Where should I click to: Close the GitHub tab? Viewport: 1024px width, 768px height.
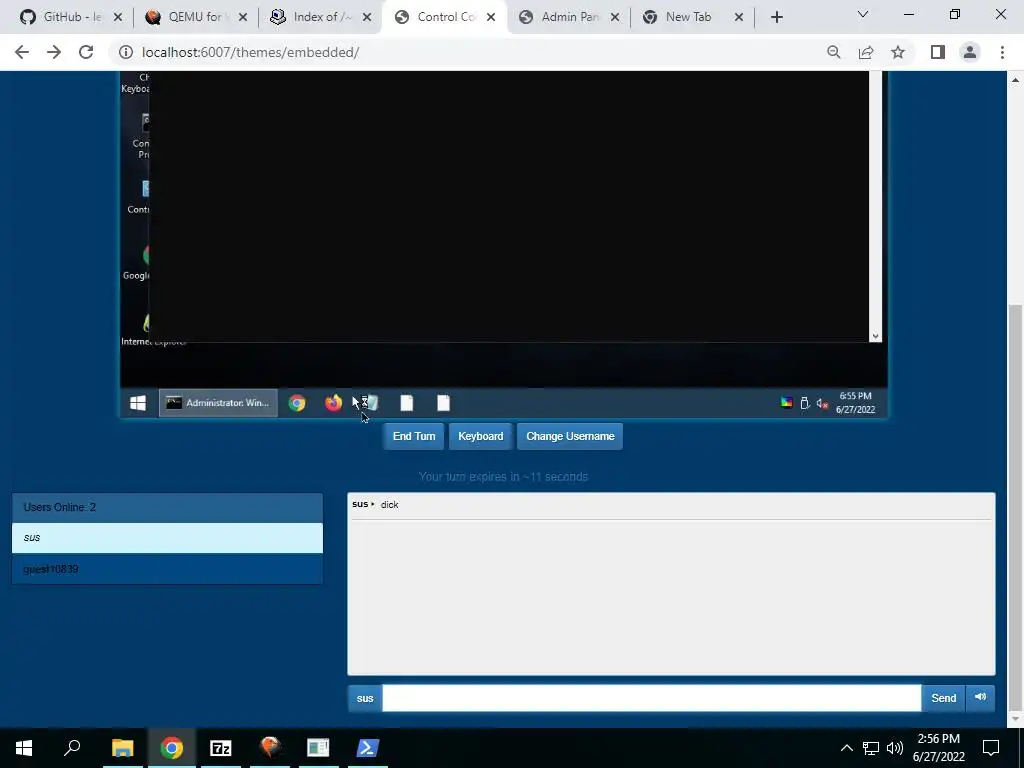[x=118, y=18]
